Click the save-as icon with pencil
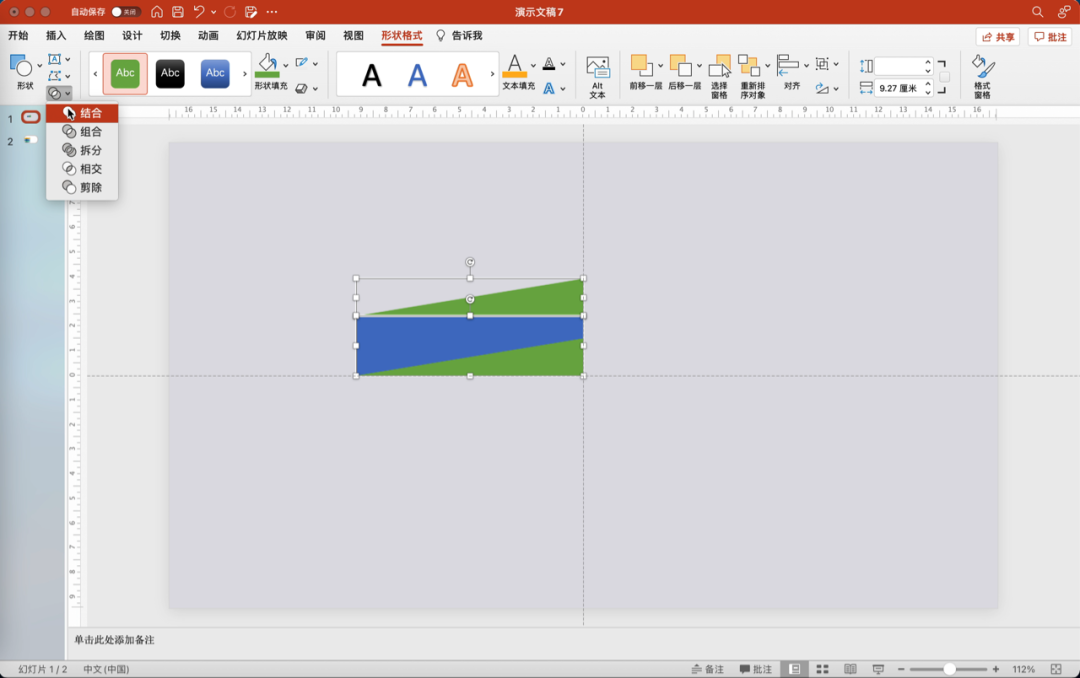 (x=251, y=12)
